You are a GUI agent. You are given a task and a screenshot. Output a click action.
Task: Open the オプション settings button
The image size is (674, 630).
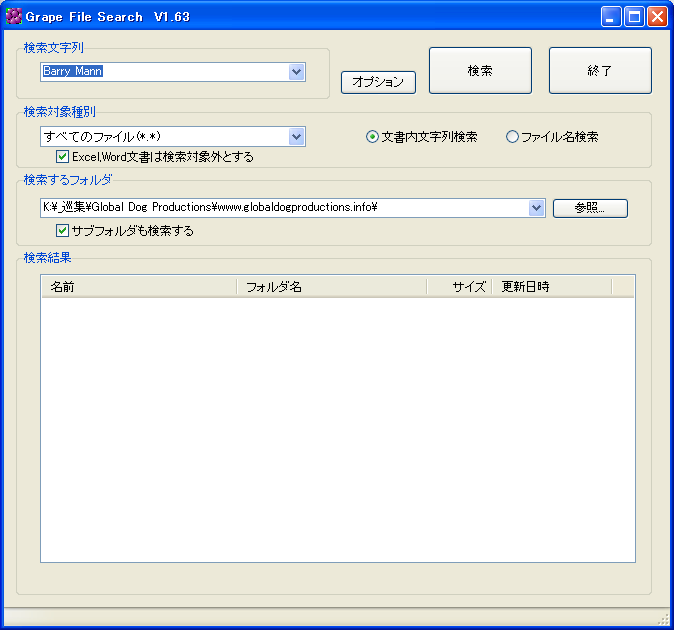point(378,82)
